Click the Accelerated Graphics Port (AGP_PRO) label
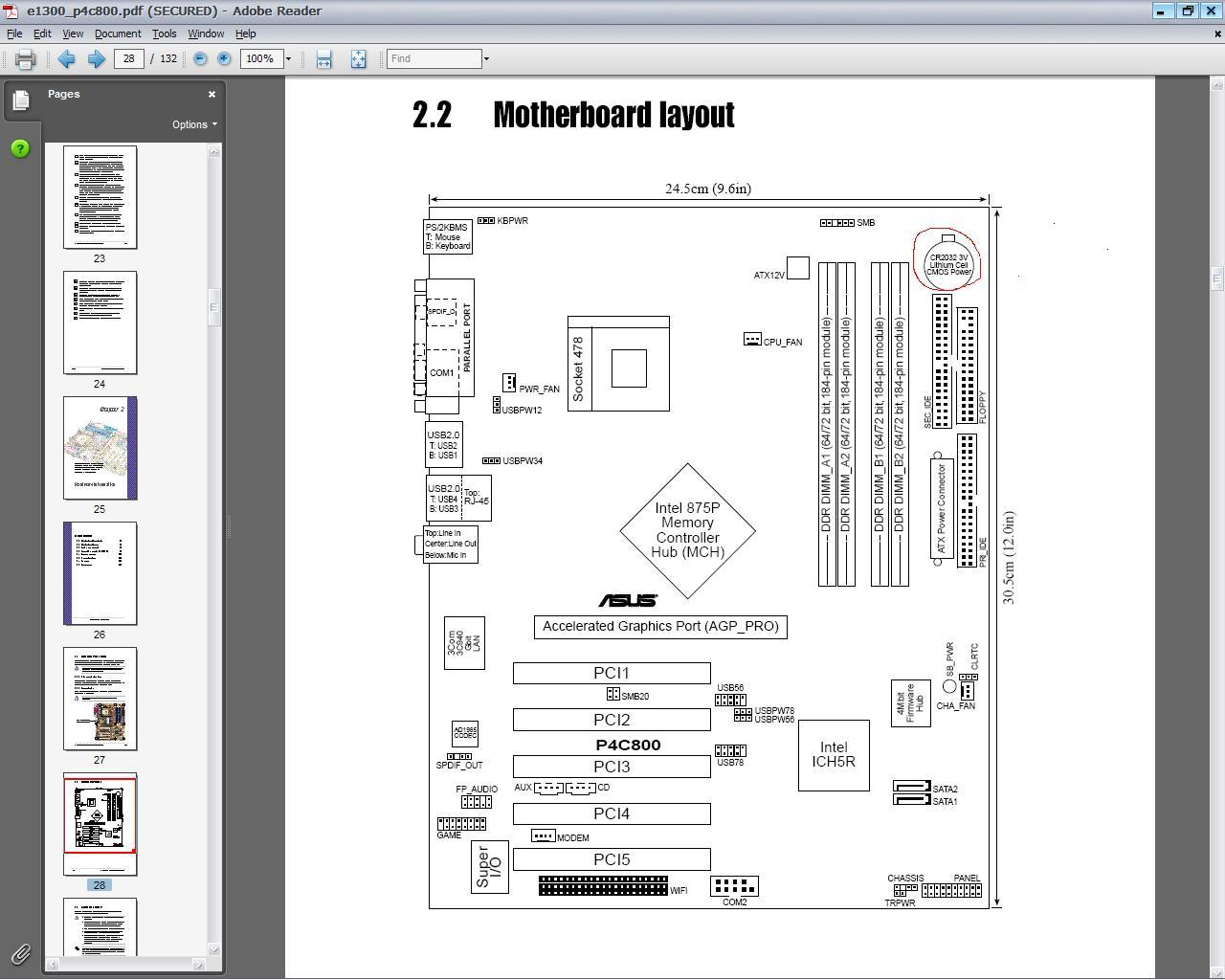 pyautogui.click(x=660, y=626)
